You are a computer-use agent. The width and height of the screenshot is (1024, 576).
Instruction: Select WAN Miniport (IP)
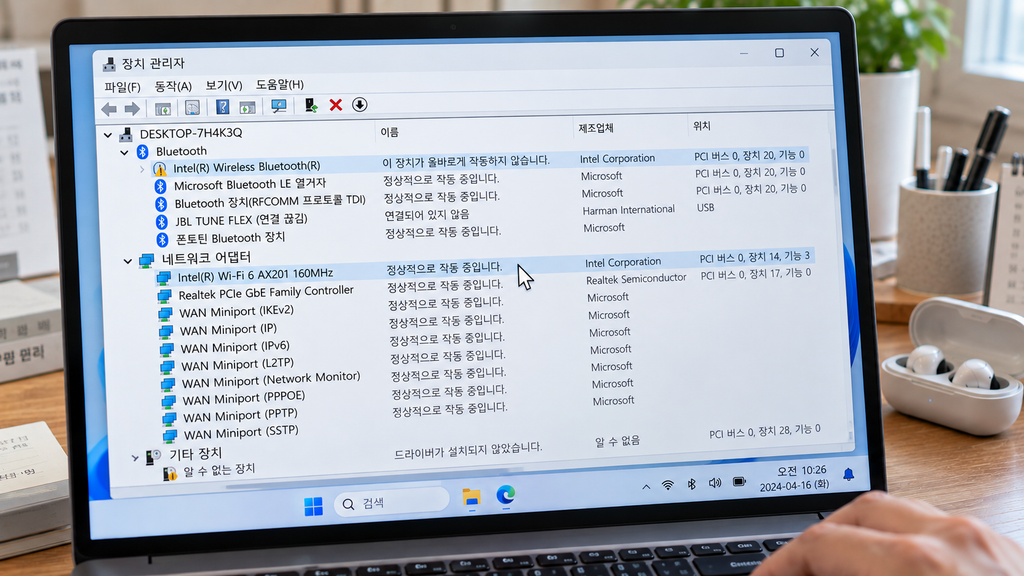[x=228, y=330]
